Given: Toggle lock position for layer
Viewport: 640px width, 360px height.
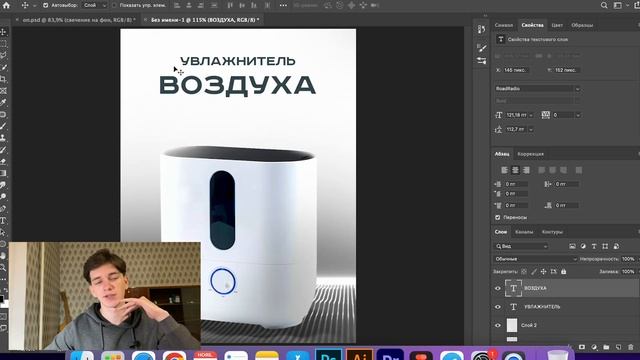Looking at the screenshot, I should point(543,271).
